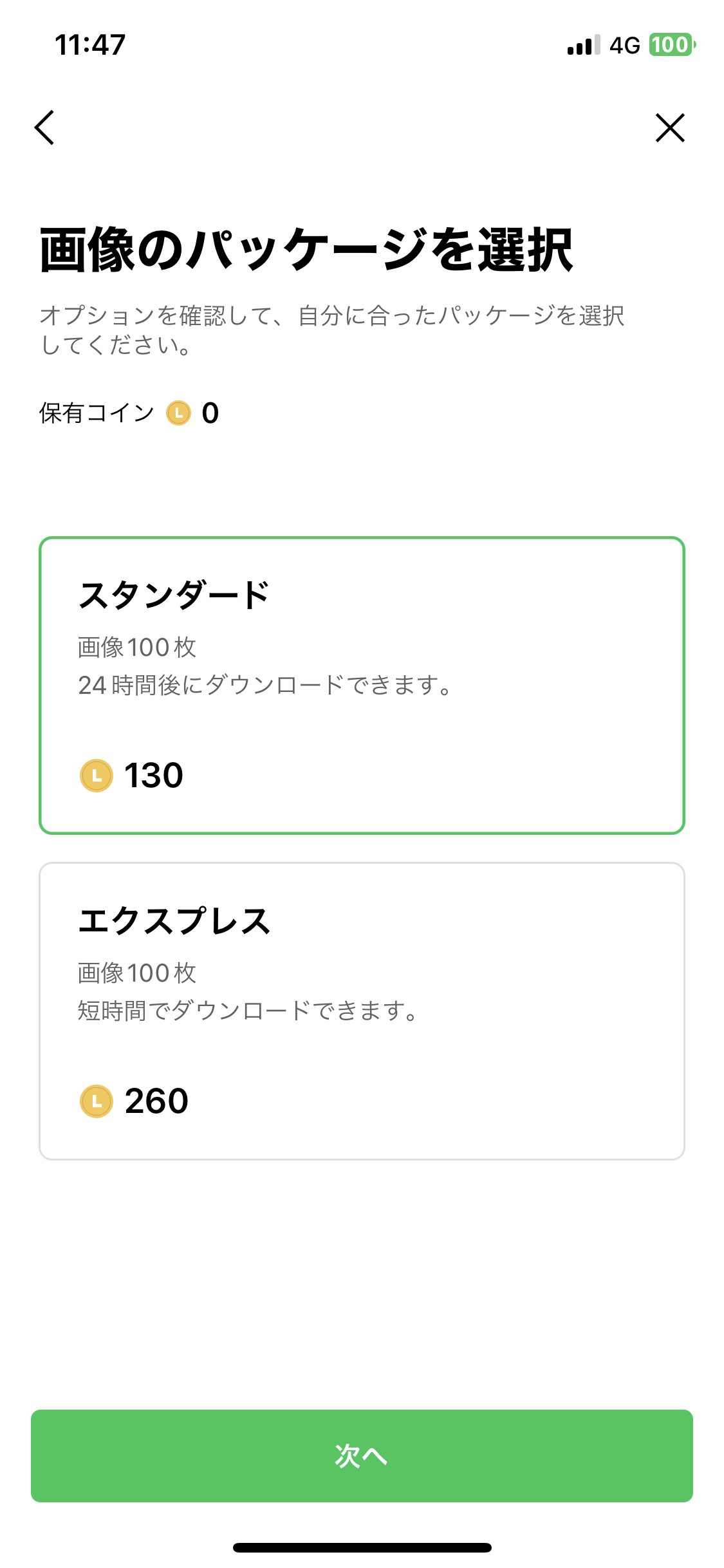
Task: Tap the cellular signal bars icon
Action: coord(583,46)
